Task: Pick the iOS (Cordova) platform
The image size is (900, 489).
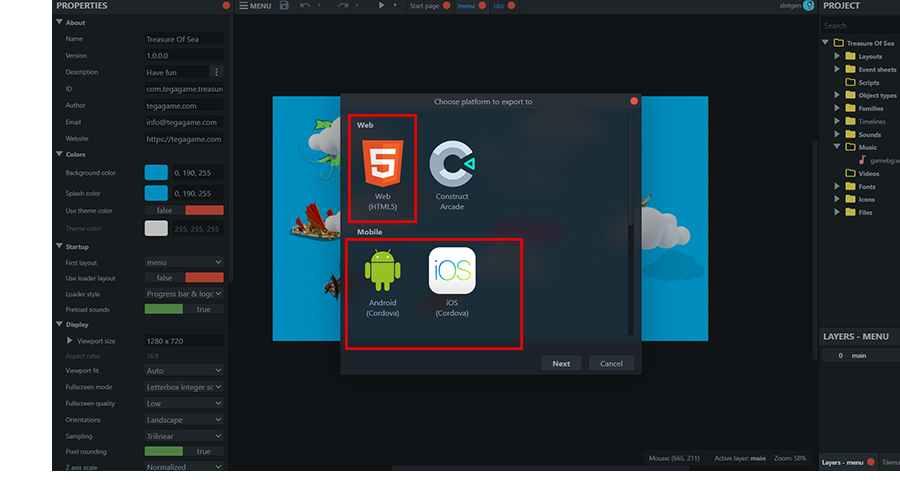Action: coord(452,282)
